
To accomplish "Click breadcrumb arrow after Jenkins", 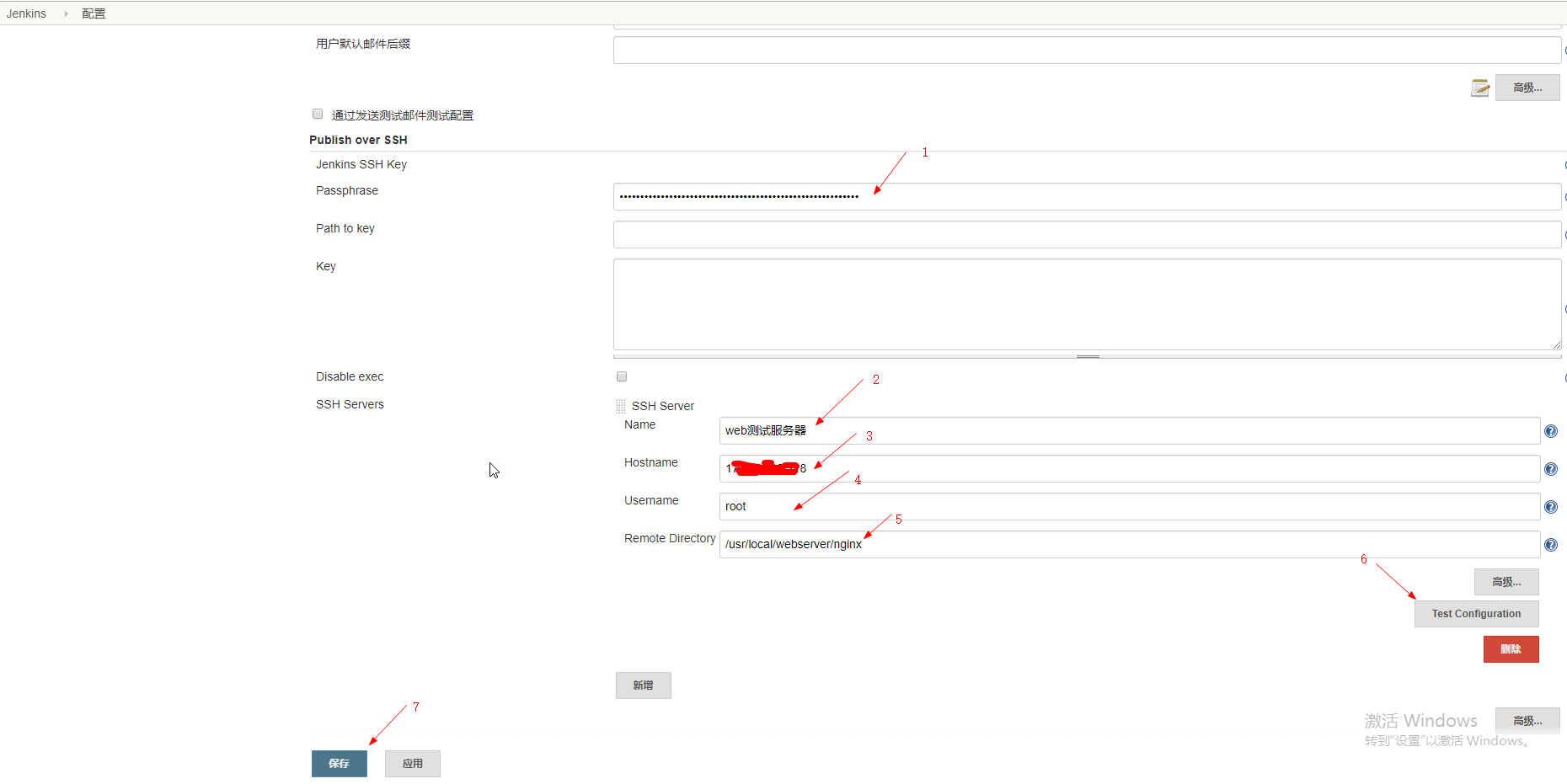I will pos(66,13).
